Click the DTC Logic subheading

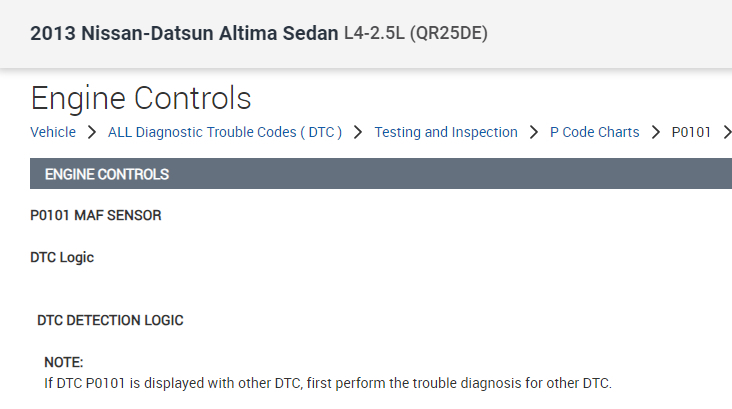click(62, 257)
